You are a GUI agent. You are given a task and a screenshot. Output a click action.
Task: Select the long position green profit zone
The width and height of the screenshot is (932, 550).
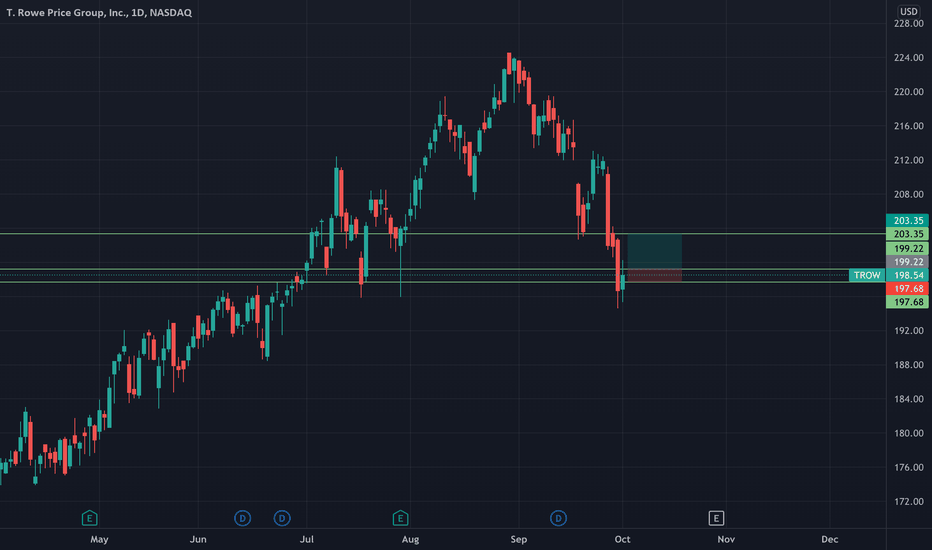pyautogui.click(x=654, y=252)
